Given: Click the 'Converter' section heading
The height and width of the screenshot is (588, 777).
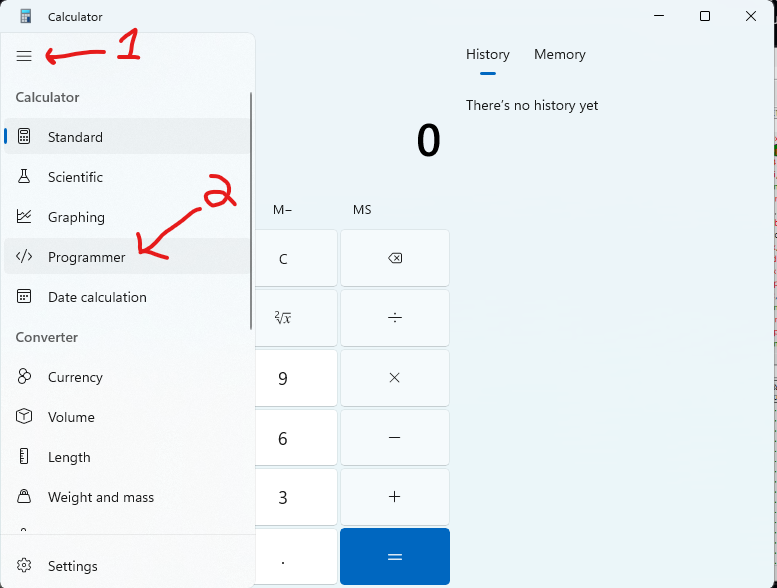Looking at the screenshot, I should [x=47, y=337].
